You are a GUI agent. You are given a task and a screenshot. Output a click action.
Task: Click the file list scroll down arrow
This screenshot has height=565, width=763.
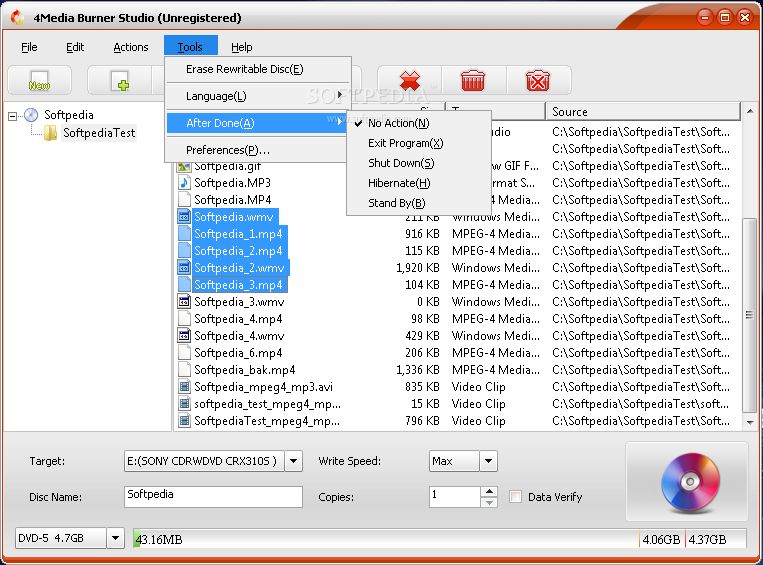[x=750, y=422]
